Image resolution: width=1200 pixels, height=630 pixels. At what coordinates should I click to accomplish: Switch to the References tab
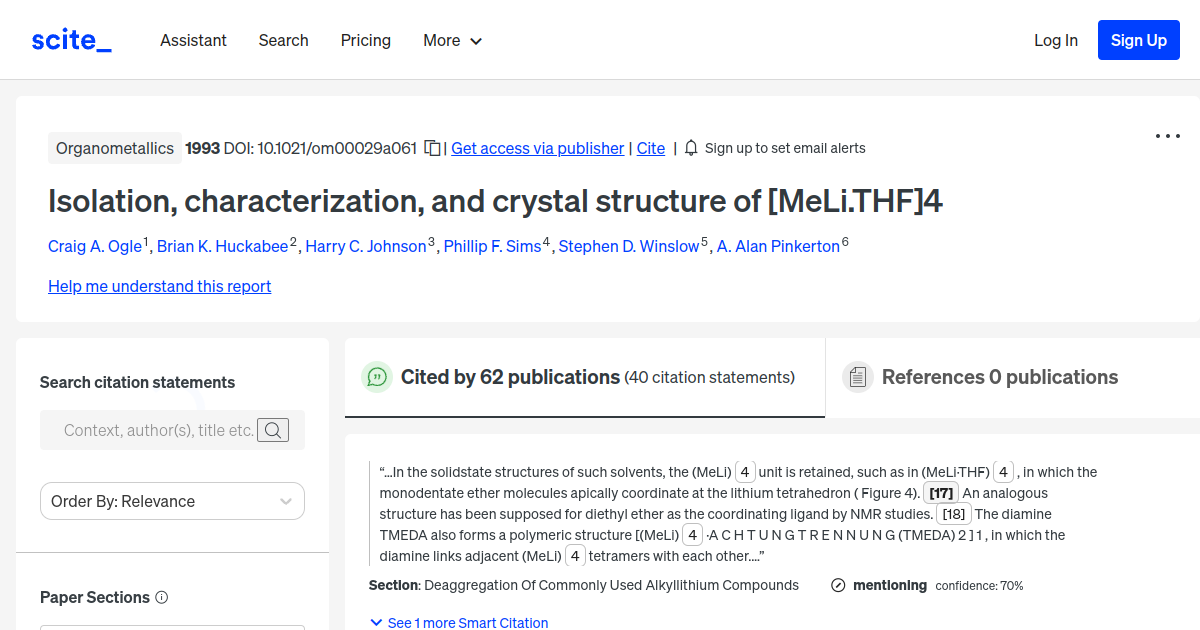click(1000, 377)
